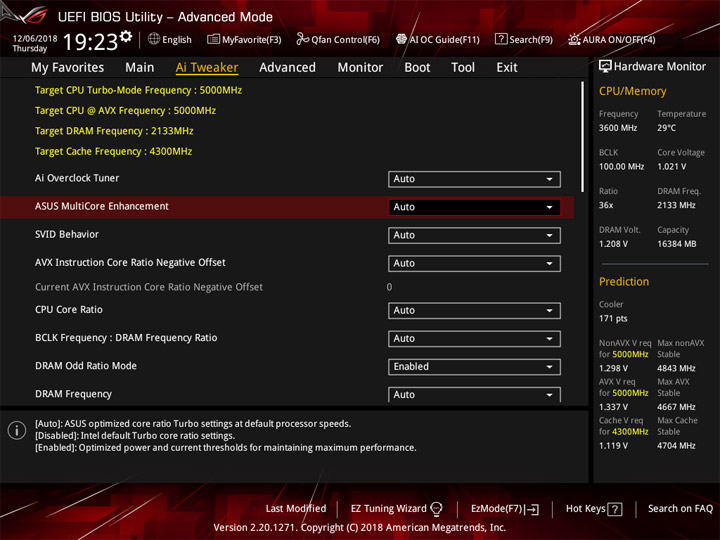Screen dimensions: 720x540
Task: Select the Ai Overclock Tuner label
Action: click(x=77, y=178)
